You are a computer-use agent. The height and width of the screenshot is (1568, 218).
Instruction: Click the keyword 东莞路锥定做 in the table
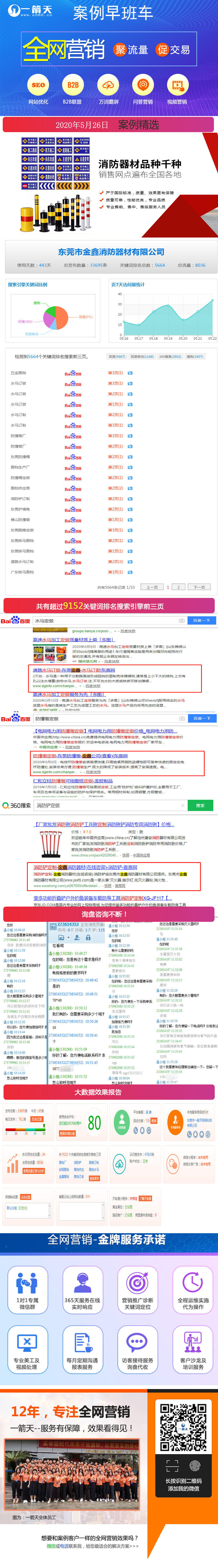(x=22, y=530)
